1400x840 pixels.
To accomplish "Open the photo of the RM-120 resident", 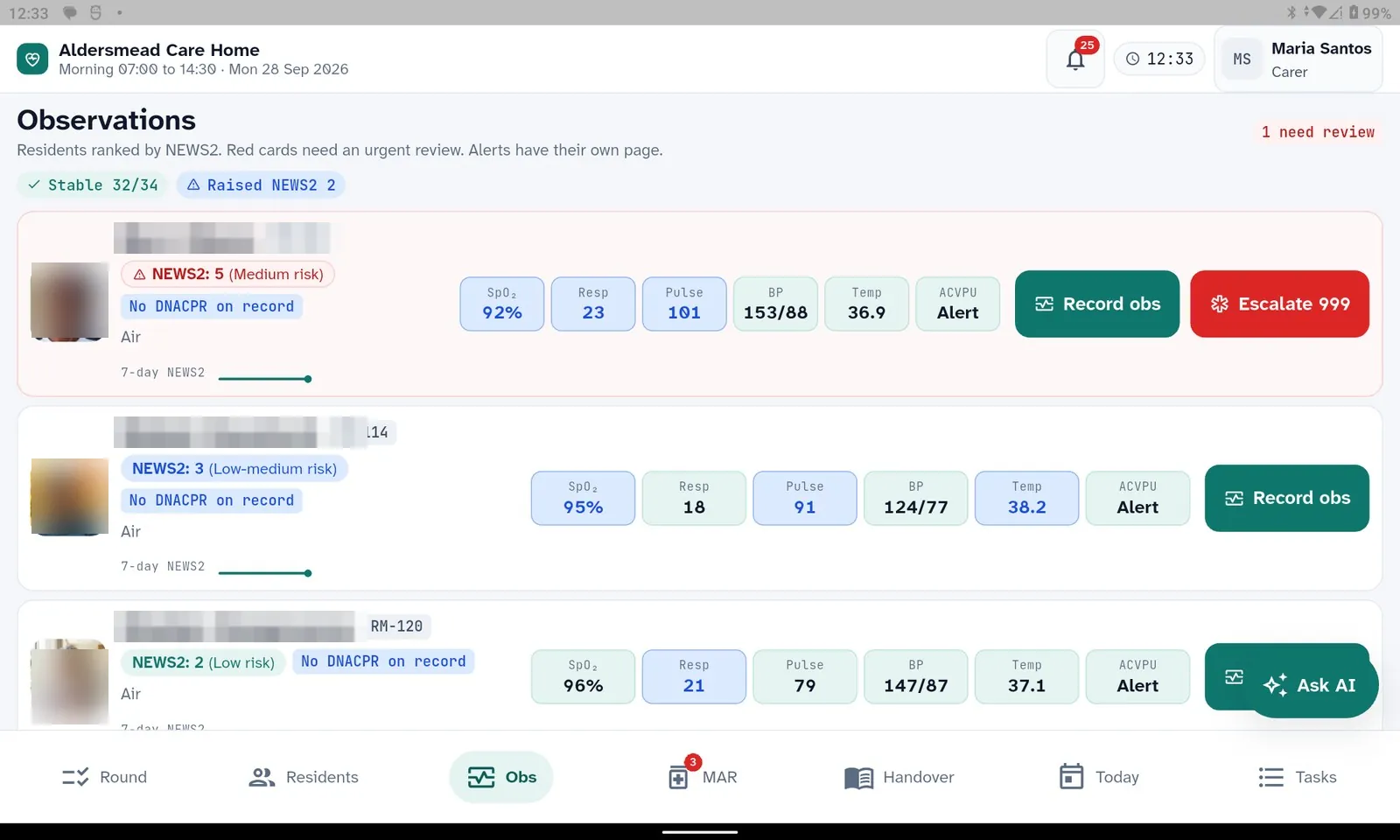I will click(x=69, y=682).
